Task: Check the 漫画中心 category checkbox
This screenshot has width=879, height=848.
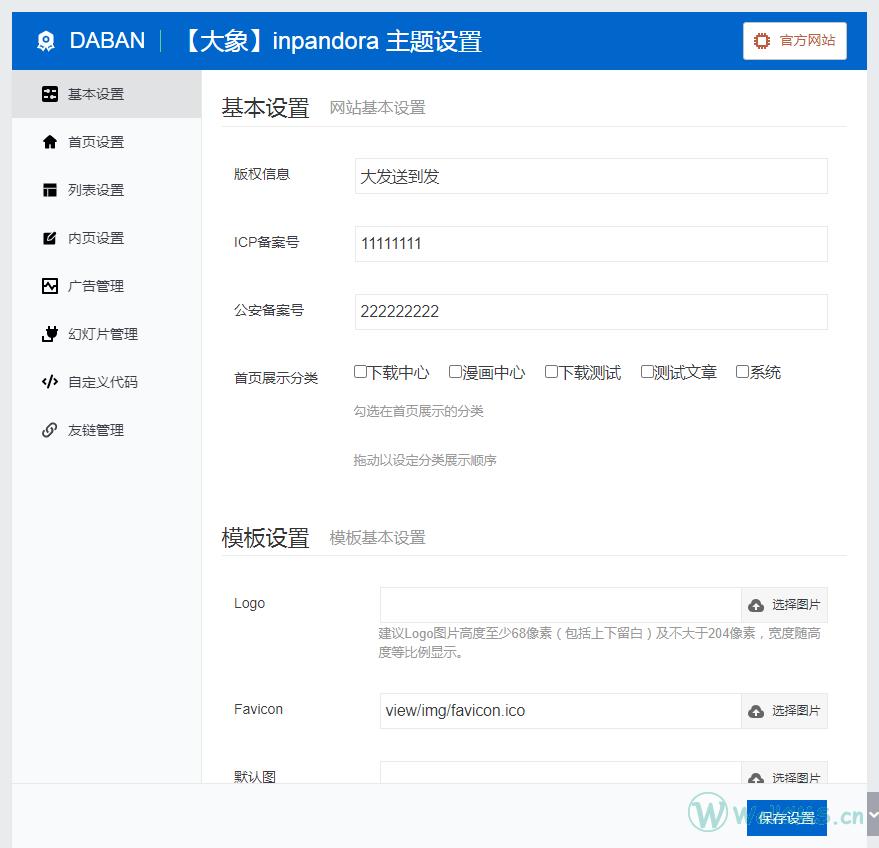Action: tap(455, 372)
